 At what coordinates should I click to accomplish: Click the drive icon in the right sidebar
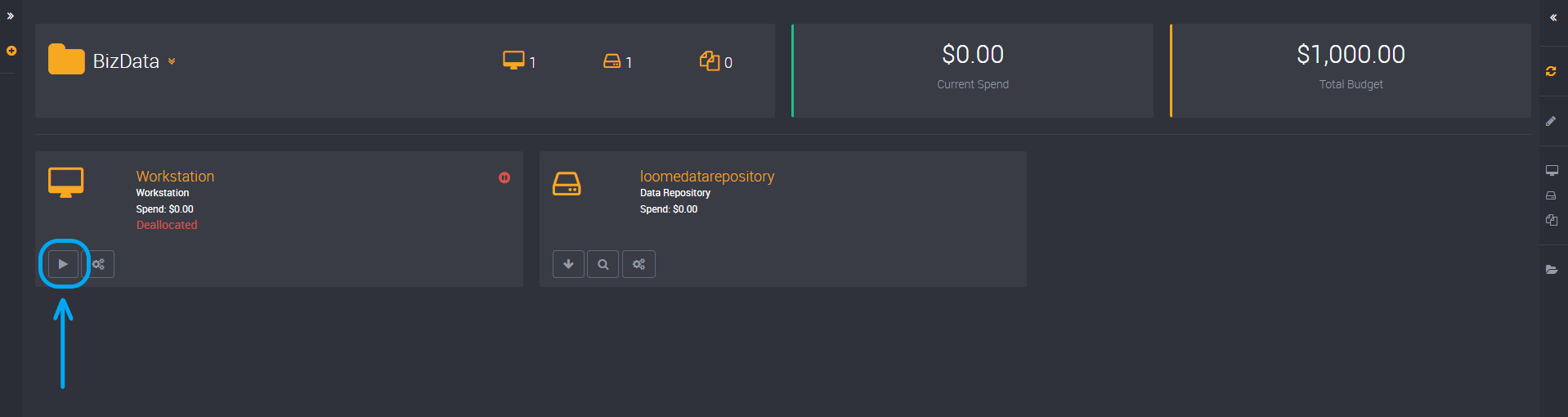[x=1551, y=195]
